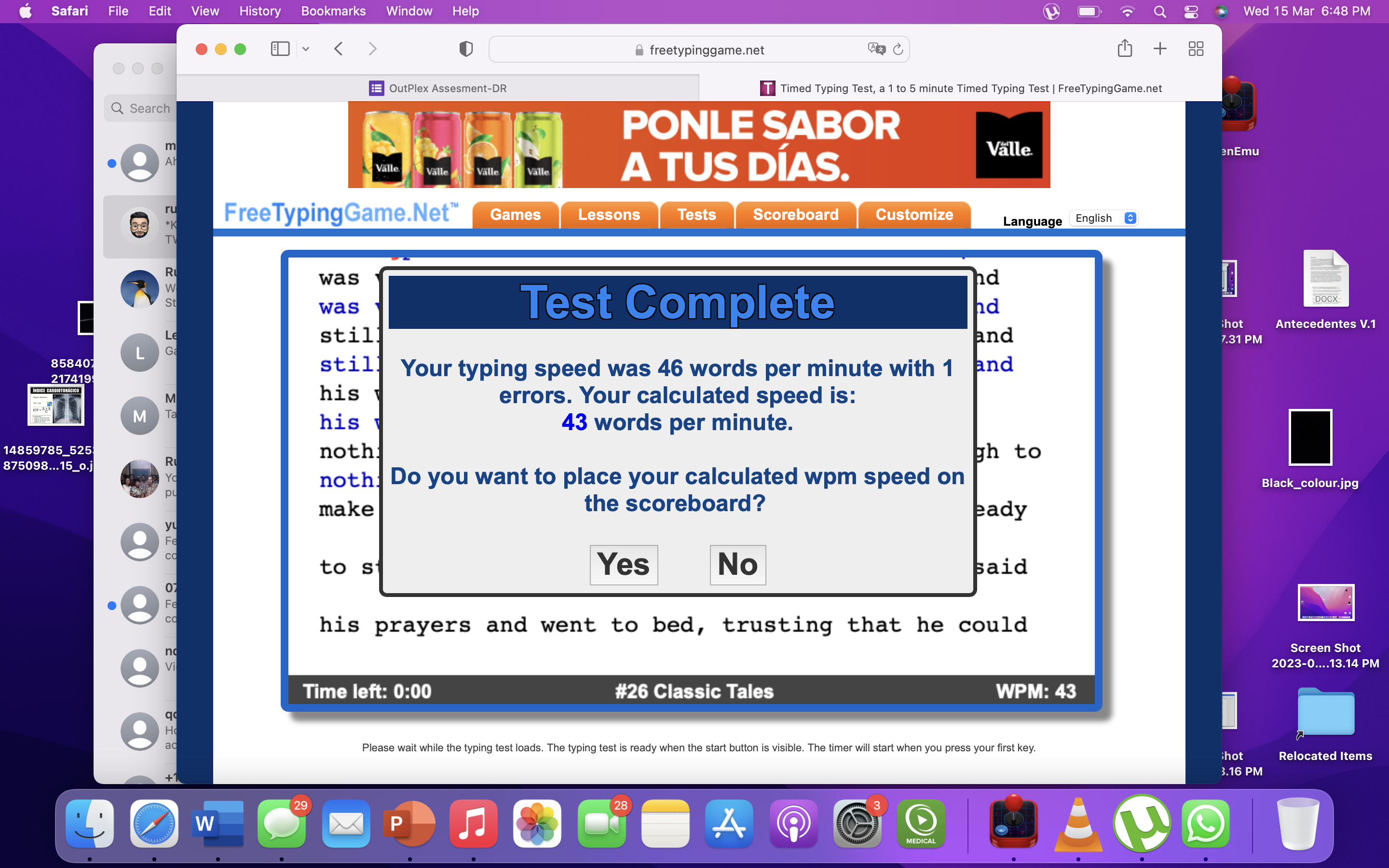Click the Del Valle banner advertisement
The image size is (1389, 868).
pyautogui.click(x=698, y=145)
